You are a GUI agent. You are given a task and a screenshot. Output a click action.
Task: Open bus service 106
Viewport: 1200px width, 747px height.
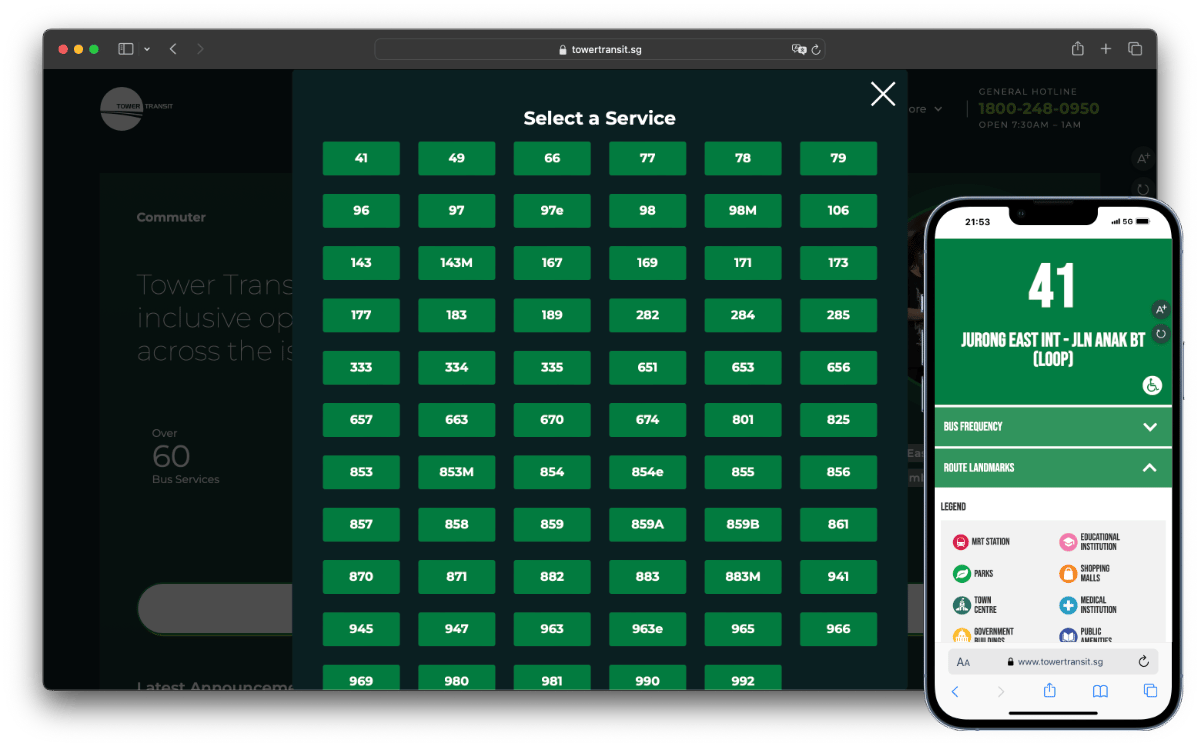pyautogui.click(x=838, y=210)
